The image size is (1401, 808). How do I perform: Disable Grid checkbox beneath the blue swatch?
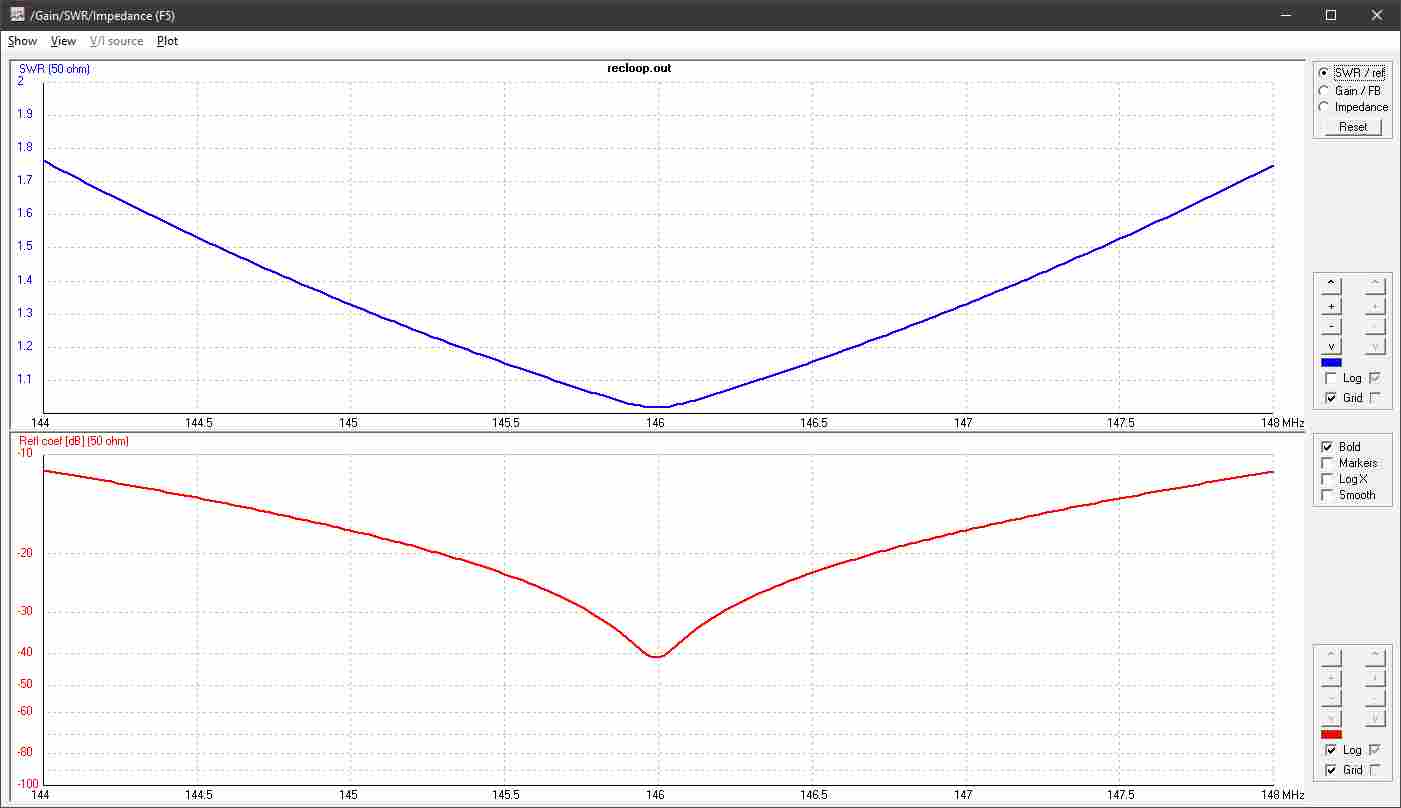pos(1331,398)
